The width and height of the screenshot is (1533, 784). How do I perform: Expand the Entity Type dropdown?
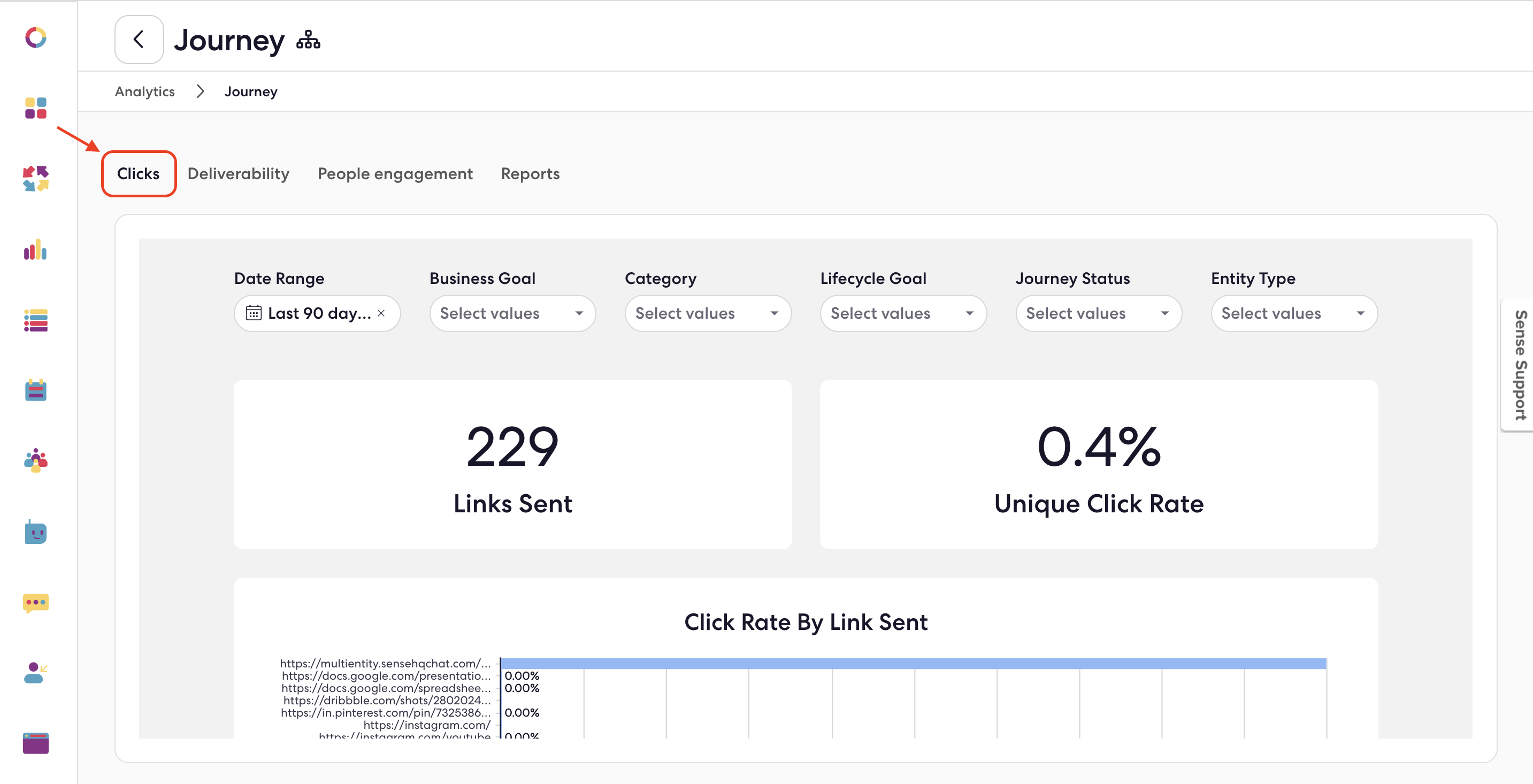pyautogui.click(x=1293, y=313)
